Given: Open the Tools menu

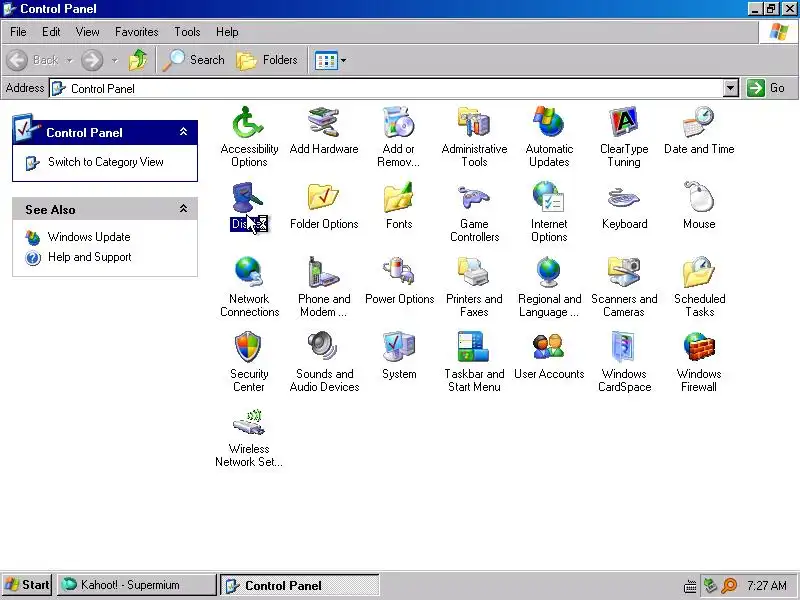Looking at the screenshot, I should pos(187,32).
